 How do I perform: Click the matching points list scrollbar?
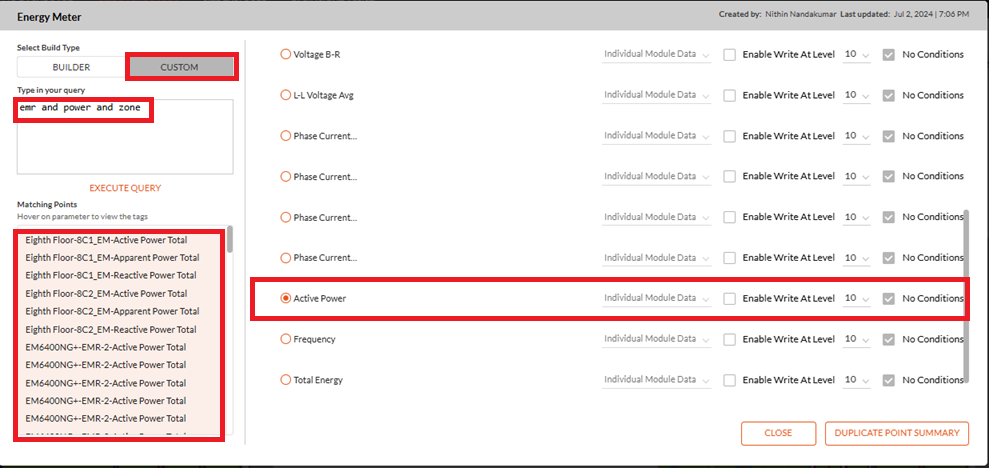click(230, 240)
